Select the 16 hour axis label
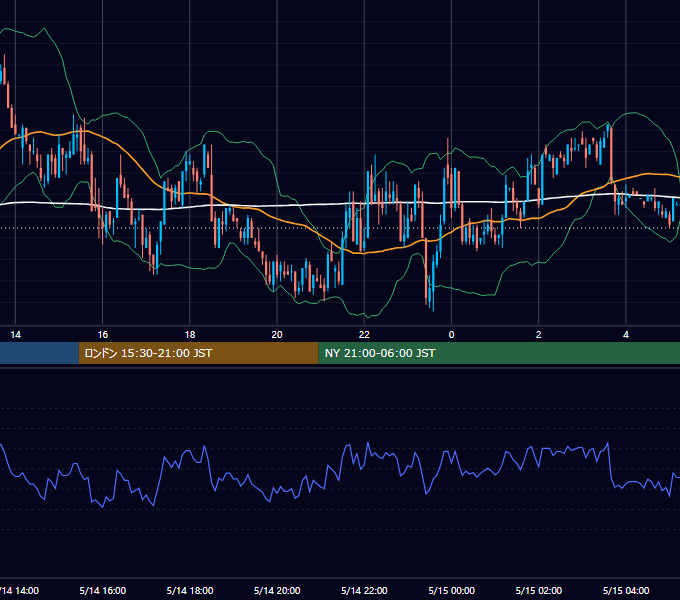 pos(102,335)
